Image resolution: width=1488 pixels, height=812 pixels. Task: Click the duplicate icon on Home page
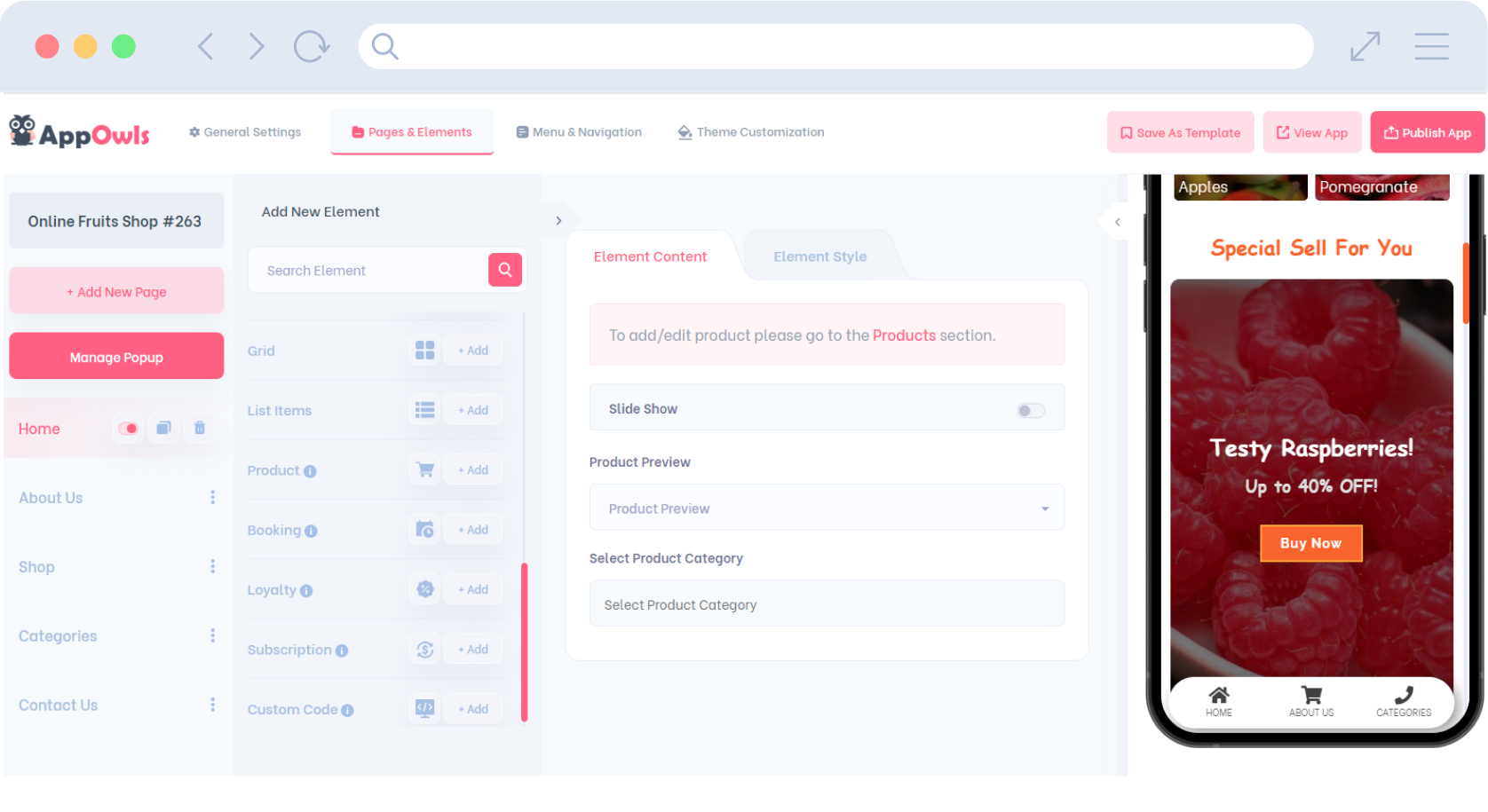coord(163,429)
